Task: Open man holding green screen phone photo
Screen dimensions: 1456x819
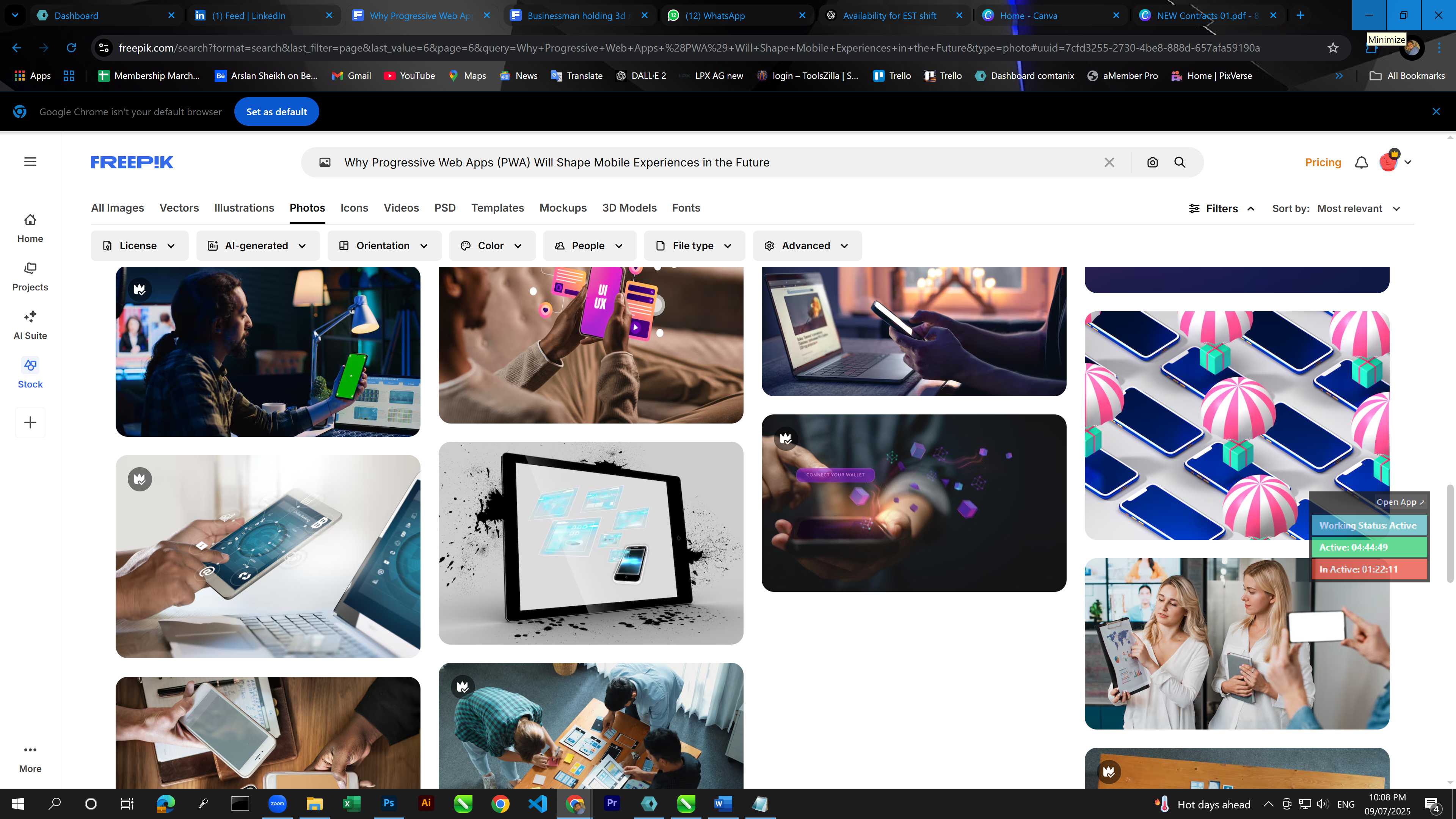Action: tap(268, 351)
